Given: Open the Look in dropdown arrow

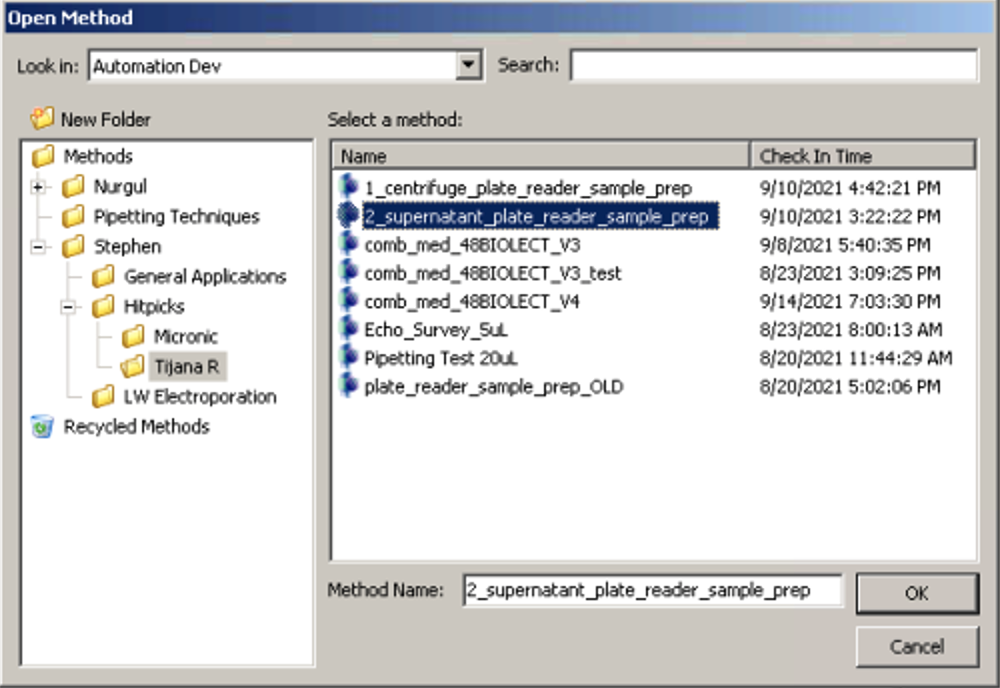Looking at the screenshot, I should tap(468, 65).
